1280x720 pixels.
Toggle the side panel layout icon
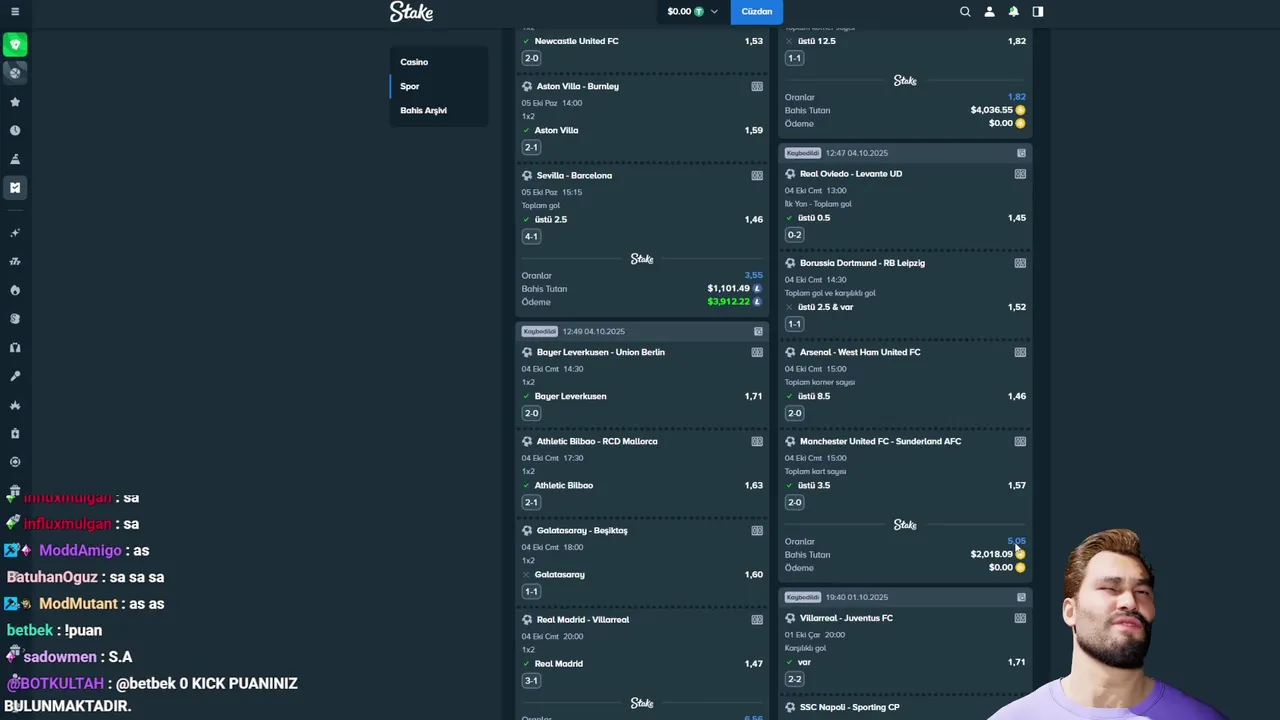pyautogui.click(x=1038, y=12)
